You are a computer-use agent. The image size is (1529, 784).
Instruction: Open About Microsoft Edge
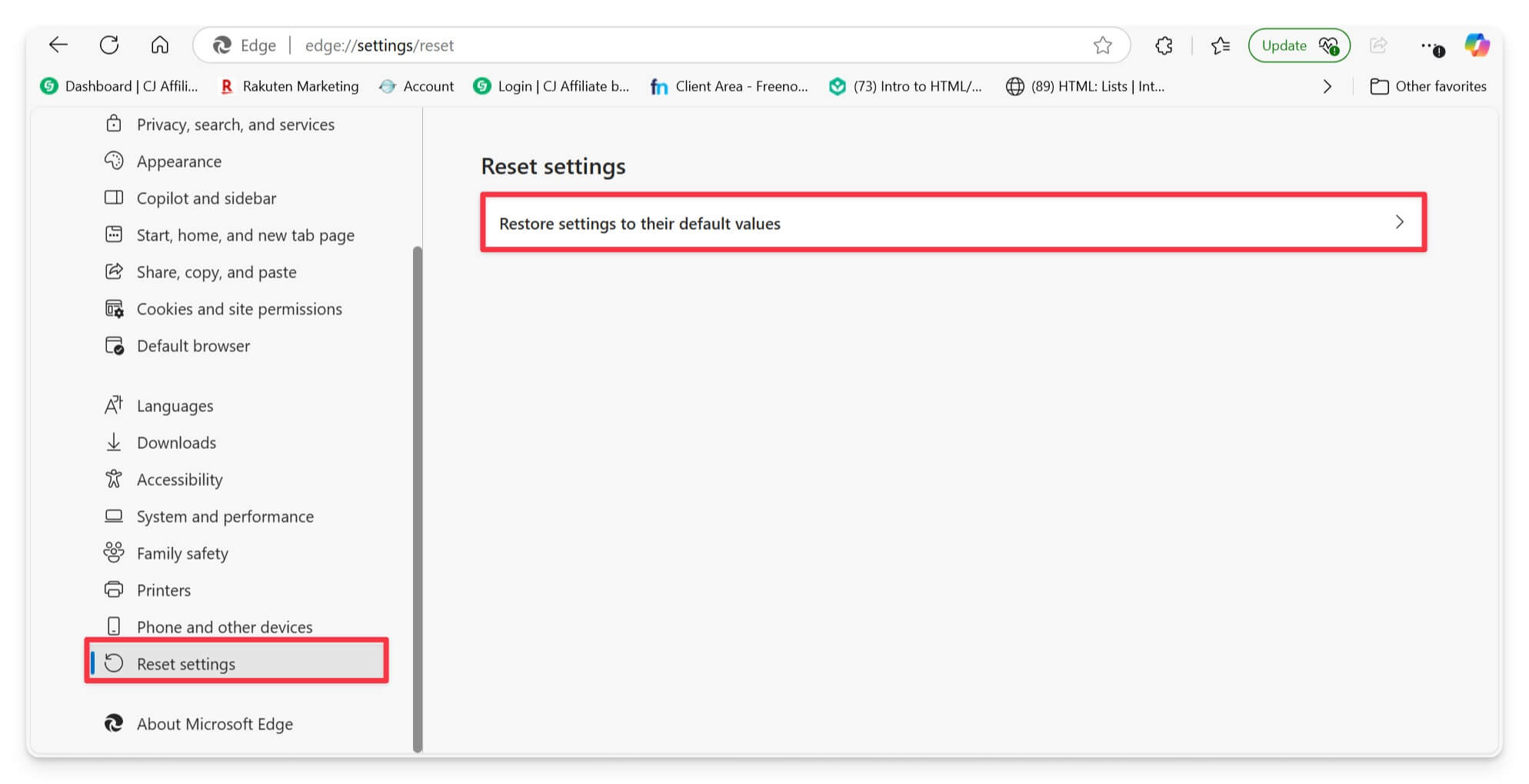pos(215,723)
